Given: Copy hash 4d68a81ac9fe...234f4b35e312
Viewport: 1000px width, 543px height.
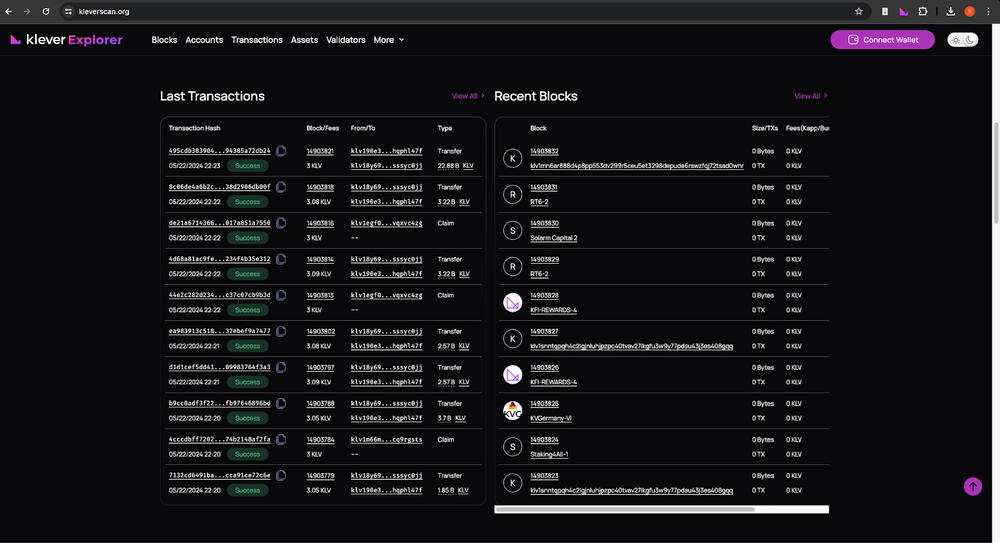Looking at the screenshot, I should pos(281,259).
